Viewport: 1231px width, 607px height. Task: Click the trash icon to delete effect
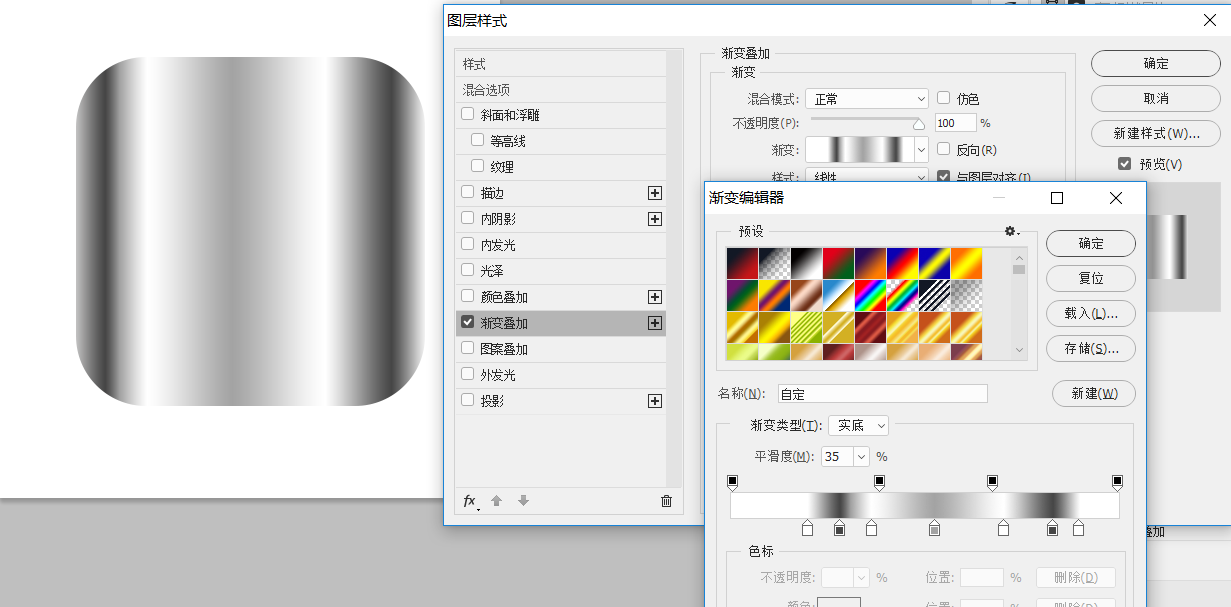click(x=667, y=501)
